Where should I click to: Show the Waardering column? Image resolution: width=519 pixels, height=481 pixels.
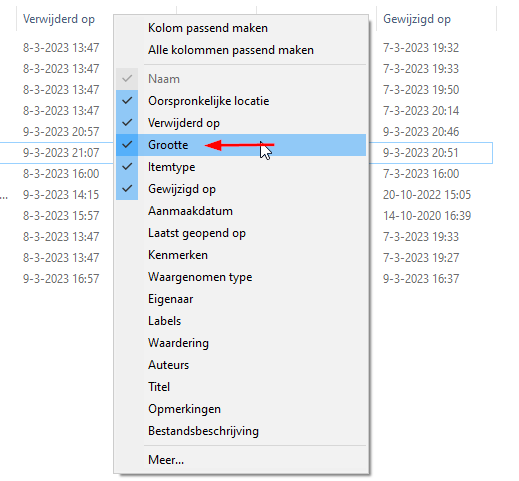pos(241,343)
